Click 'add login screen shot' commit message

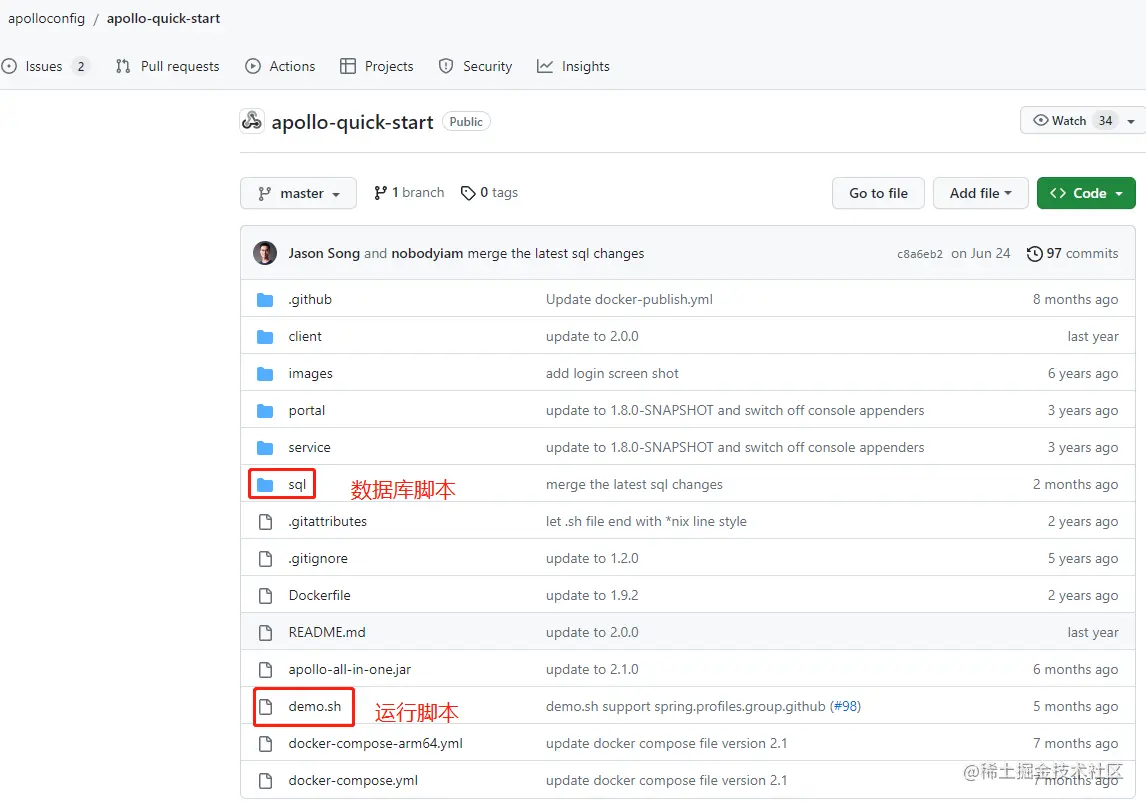coord(612,374)
